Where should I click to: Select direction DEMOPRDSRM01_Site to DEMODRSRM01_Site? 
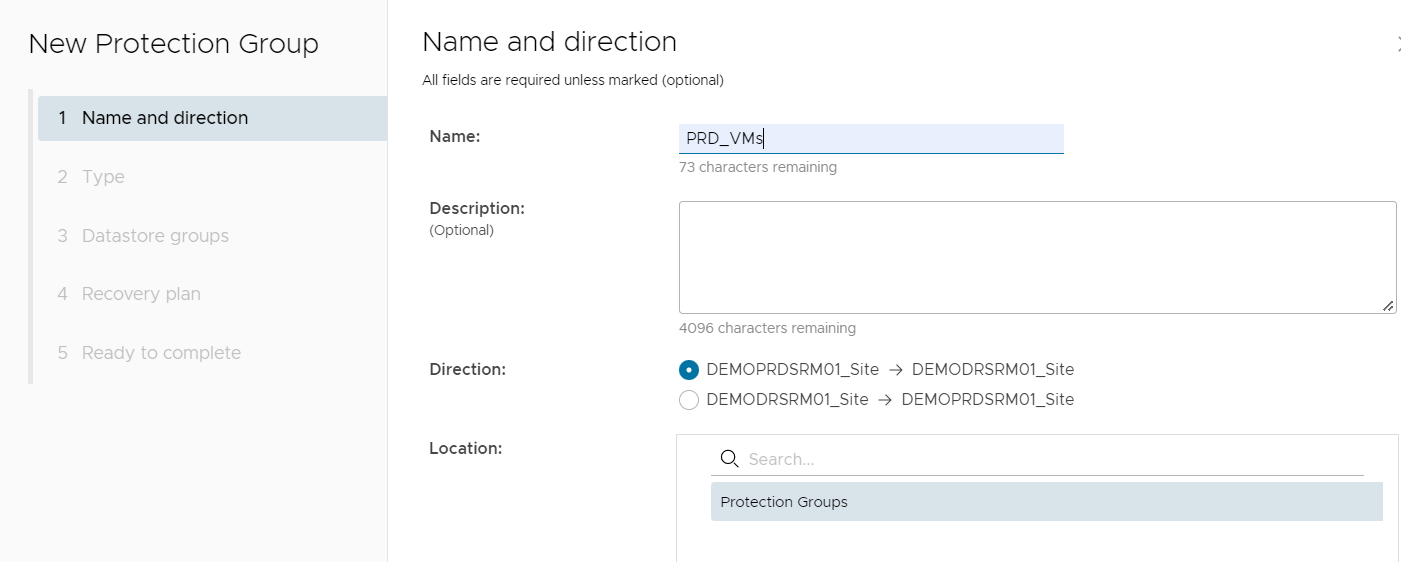click(689, 370)
